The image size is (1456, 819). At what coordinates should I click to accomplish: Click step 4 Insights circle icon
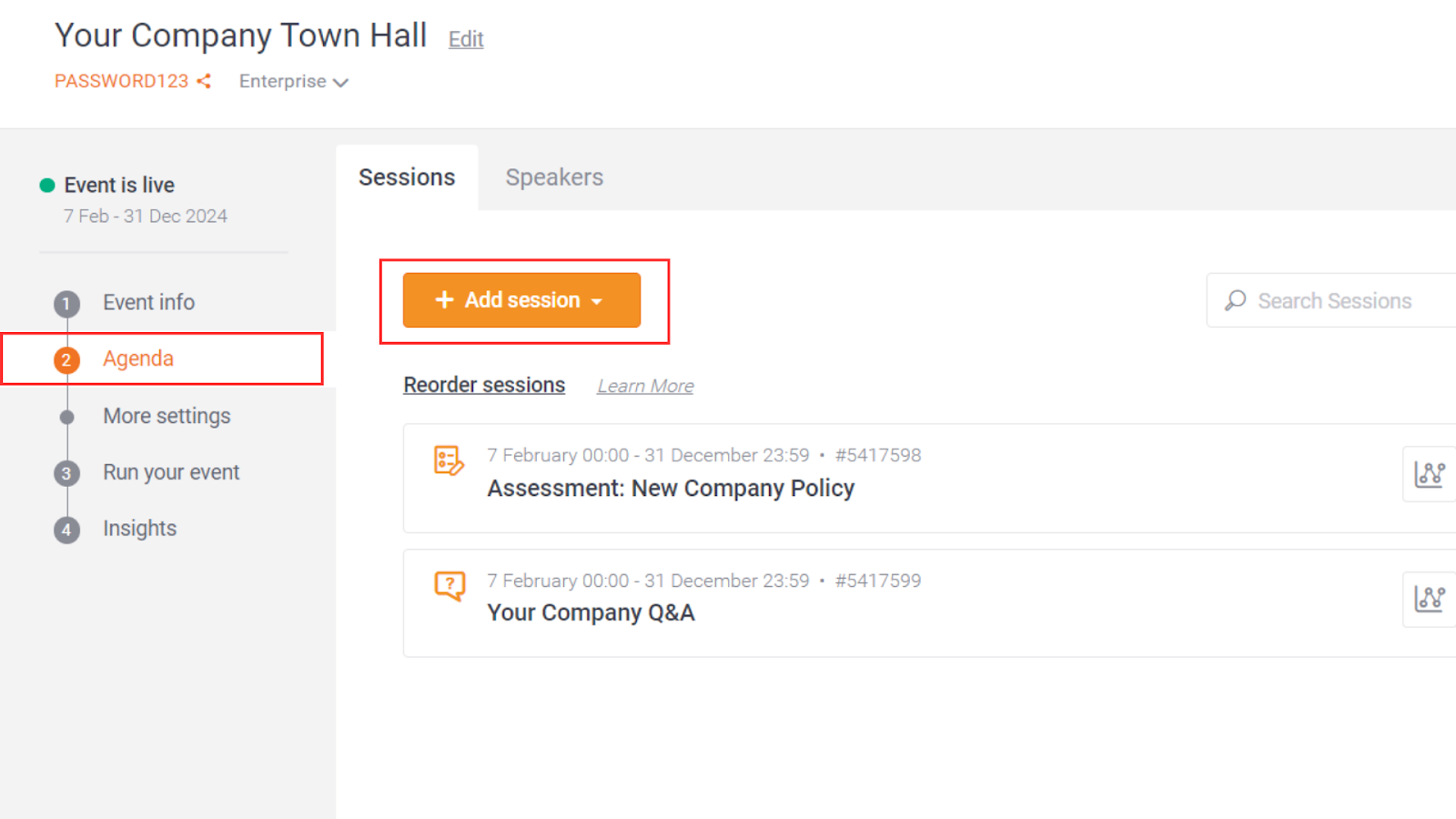66,530
